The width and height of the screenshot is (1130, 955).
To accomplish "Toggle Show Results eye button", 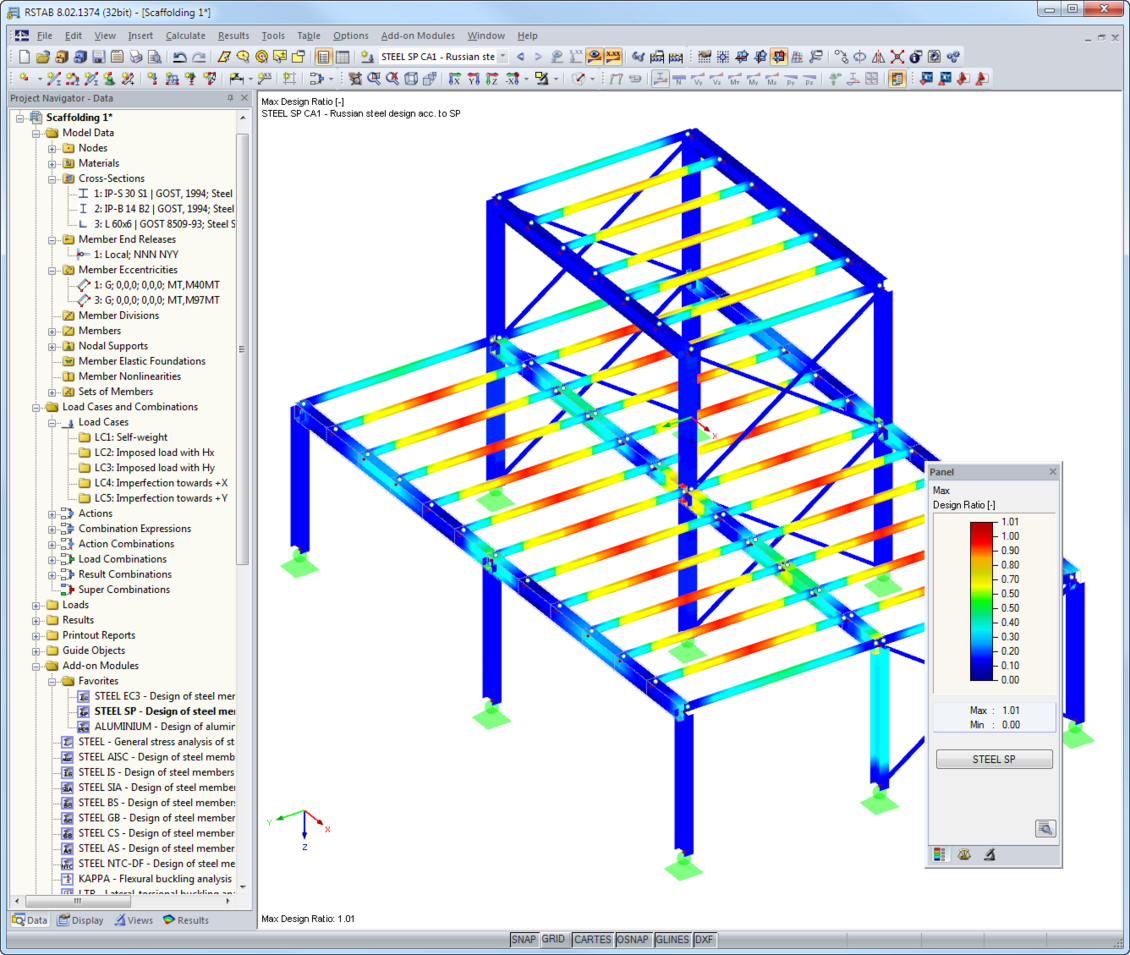I will point(595,57).
